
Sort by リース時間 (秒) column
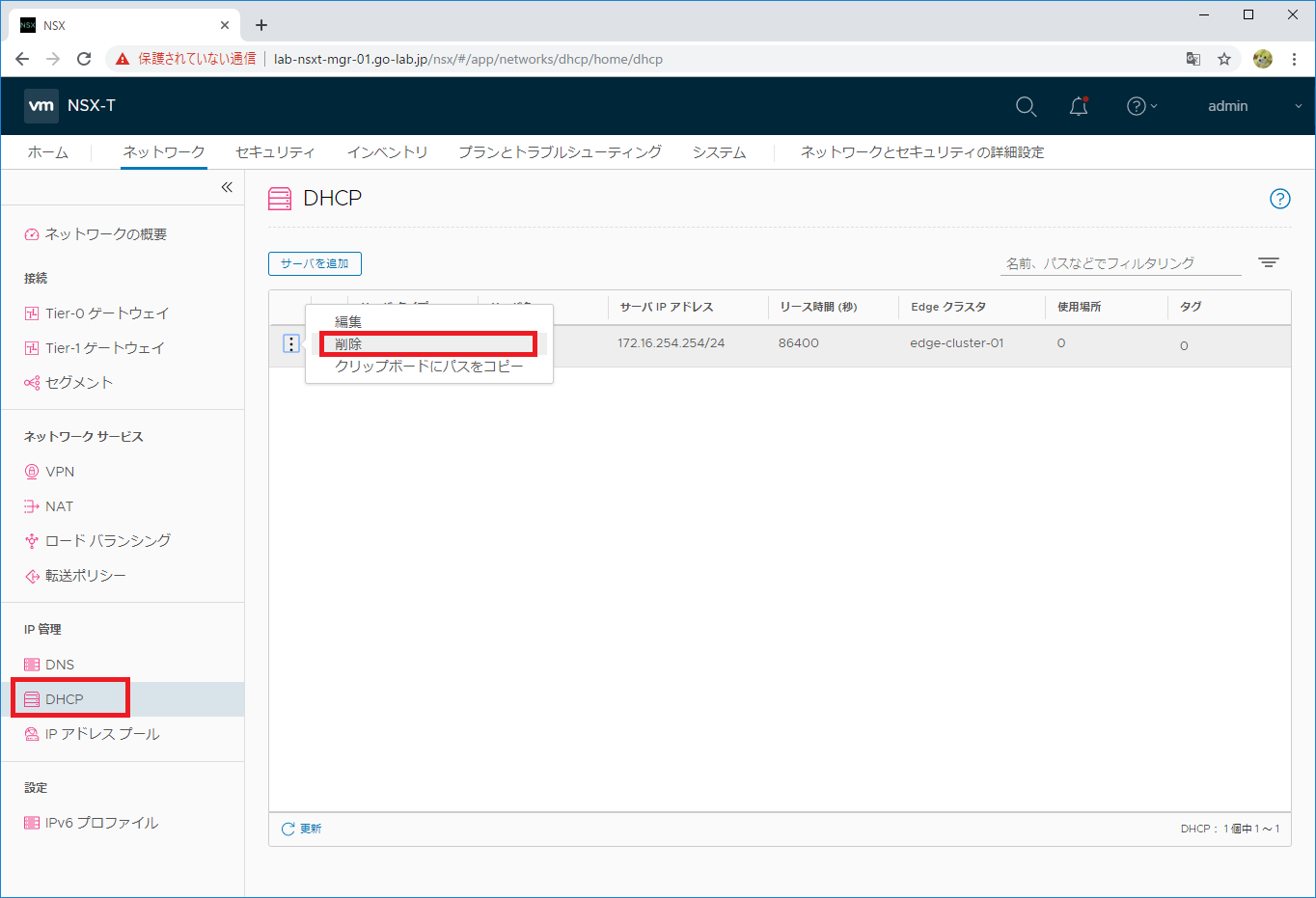(x=818, y=307)
